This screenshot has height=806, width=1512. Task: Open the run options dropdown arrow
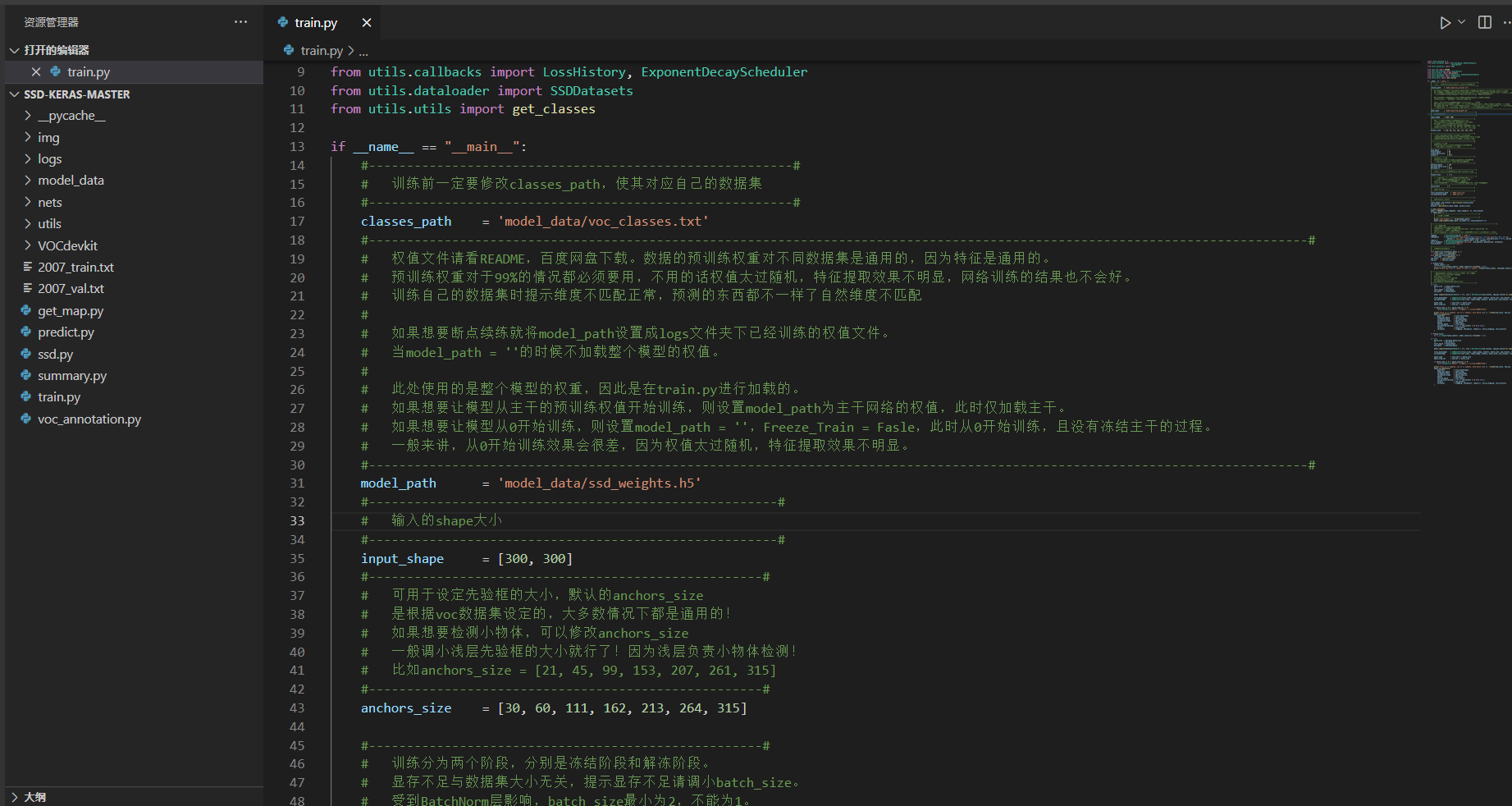(1462, 23)
